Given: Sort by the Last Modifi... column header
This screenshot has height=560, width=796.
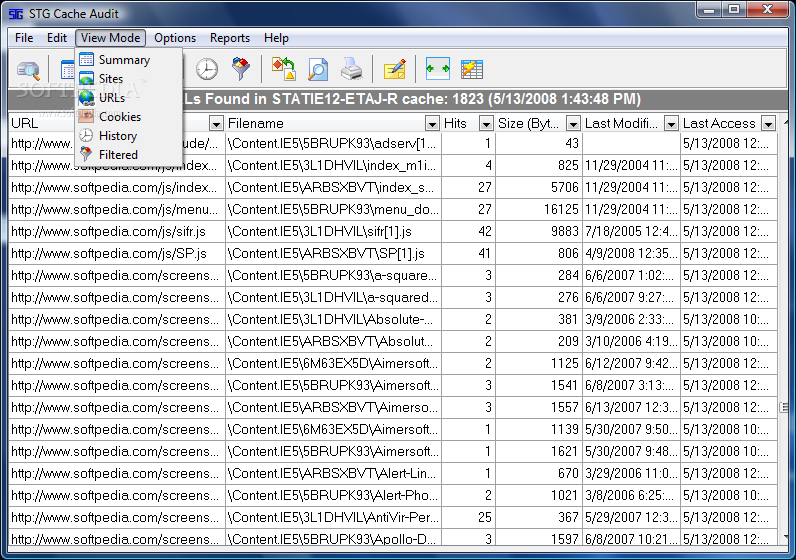Looking at the screenshot, I should 623,123.
